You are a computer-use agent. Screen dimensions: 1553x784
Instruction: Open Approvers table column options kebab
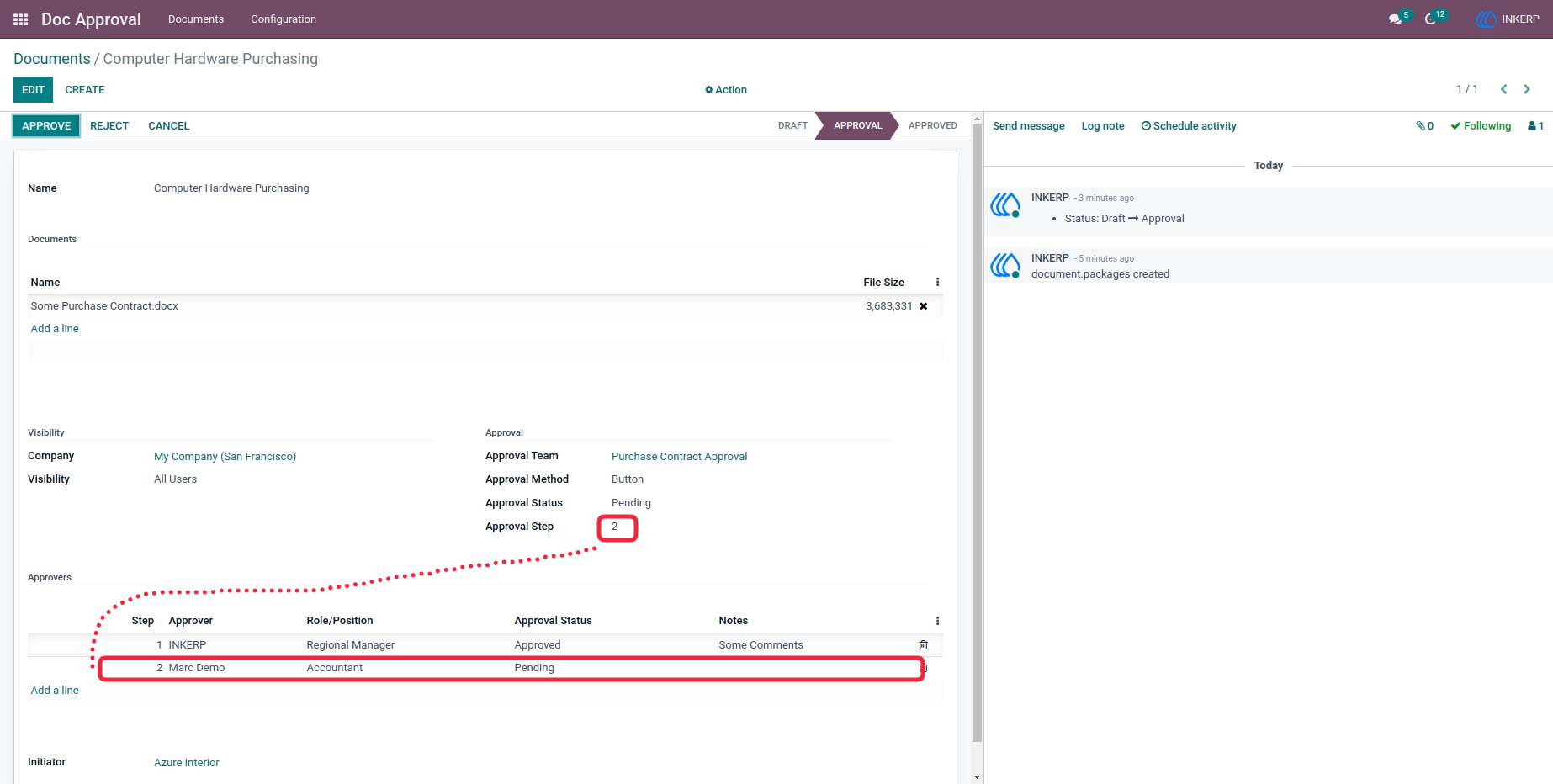937,621
